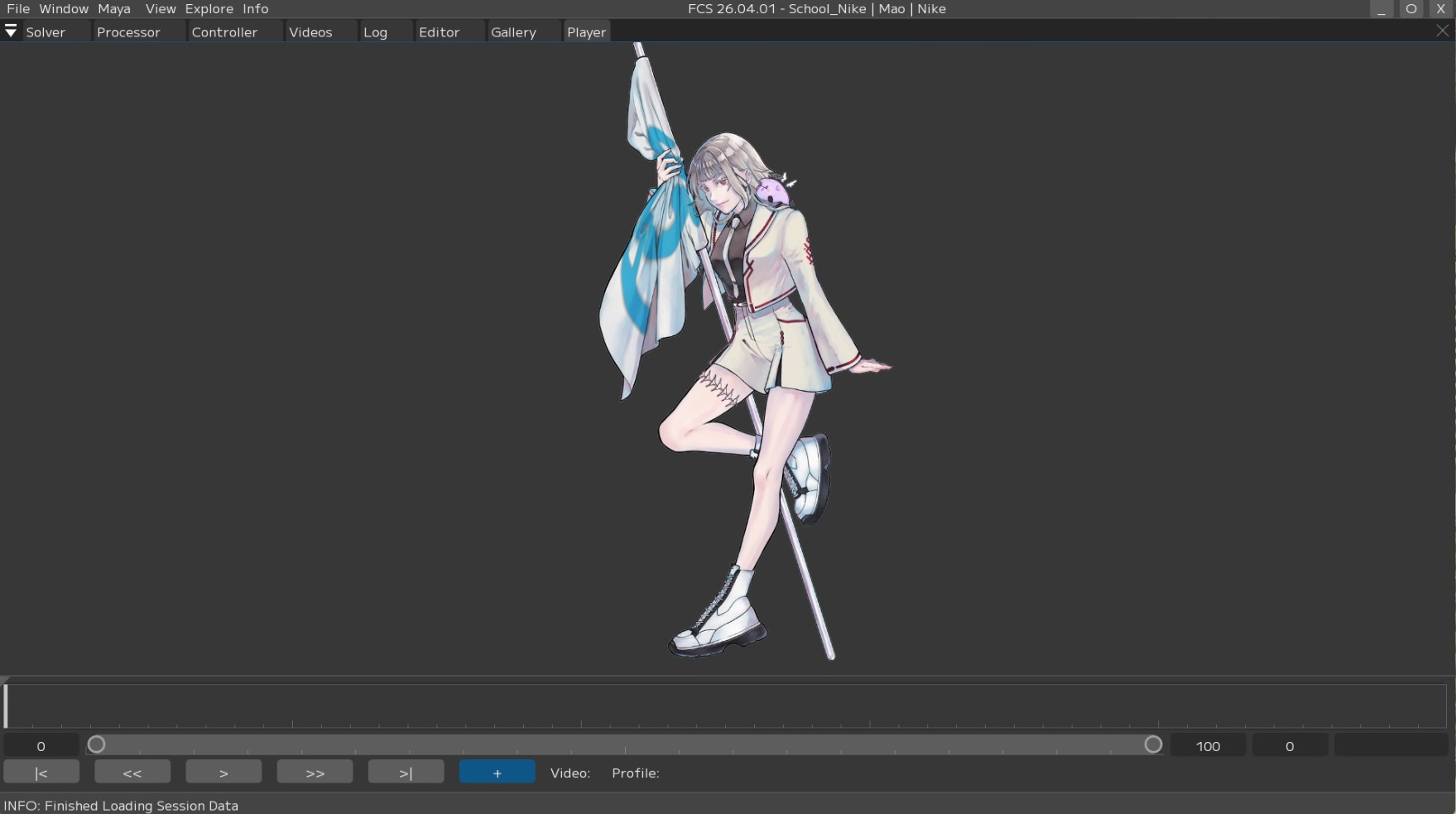Click the timeline playhead marker
This screenshot has height=814, width=1456.
point(7,706)
